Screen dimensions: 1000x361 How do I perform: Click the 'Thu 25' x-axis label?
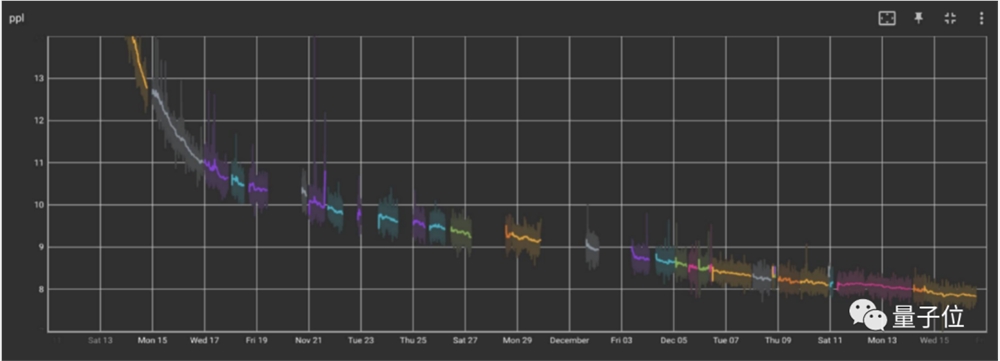[x=413, y=341]
